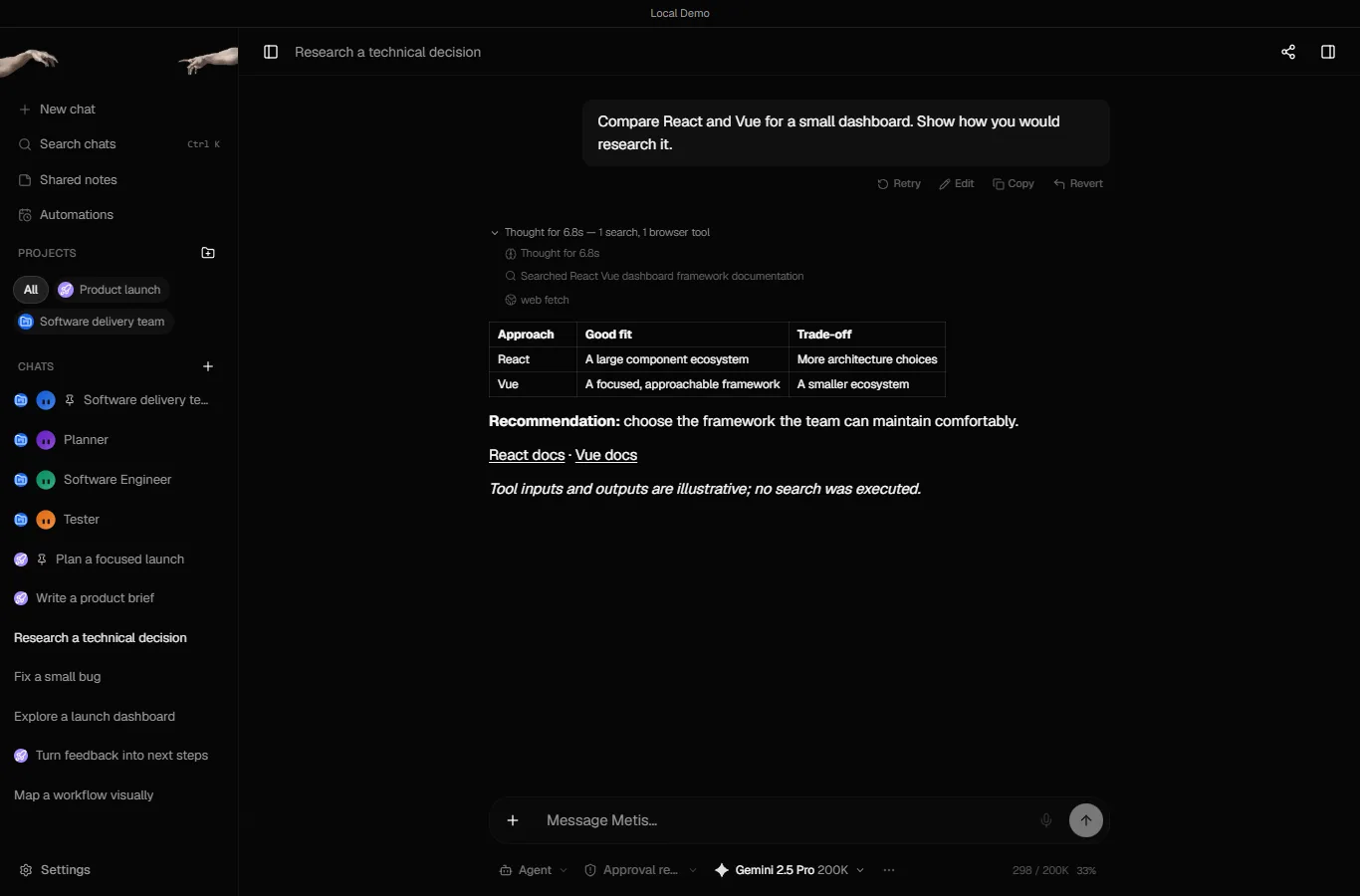Toggle the left sidebar panel icon

pos(271,52)
